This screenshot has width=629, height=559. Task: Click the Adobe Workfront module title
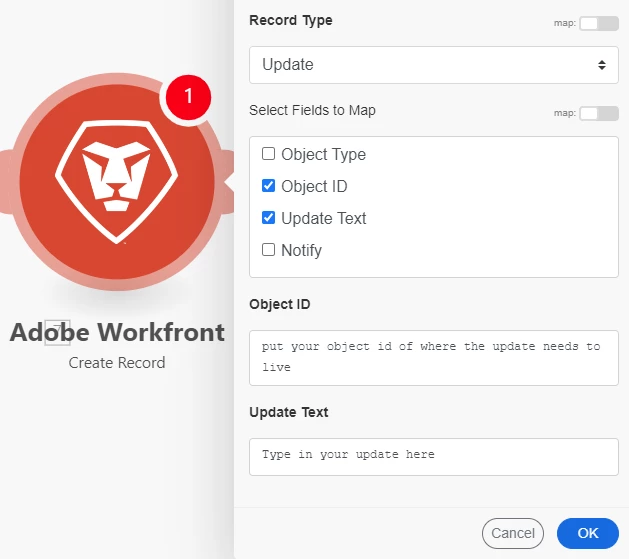pyautogui.click(x=117, y=332)
